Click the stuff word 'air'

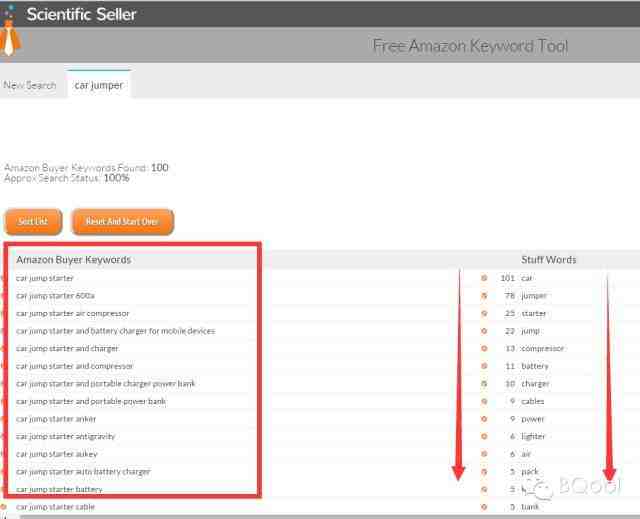pyautogui.click(x=526, y=454)
